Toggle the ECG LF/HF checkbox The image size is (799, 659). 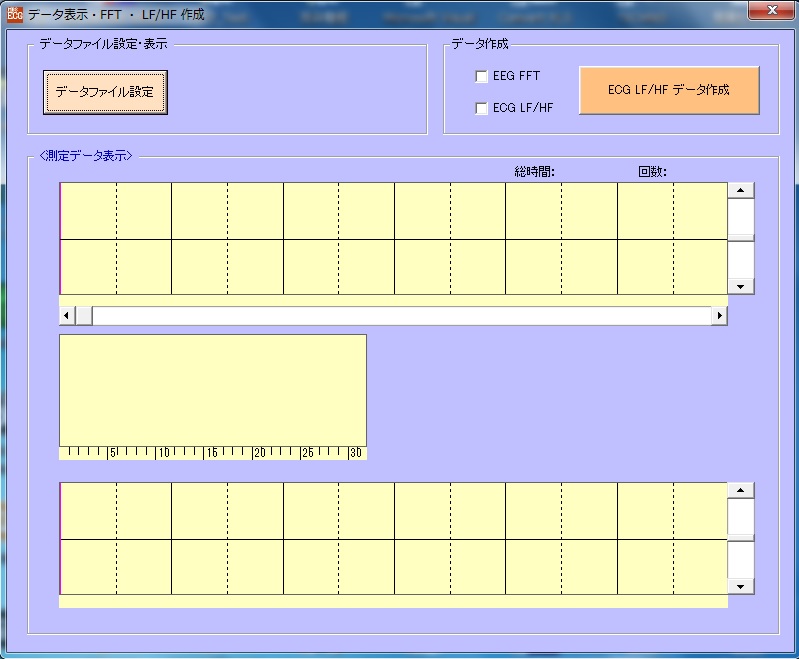click(482, 108)
